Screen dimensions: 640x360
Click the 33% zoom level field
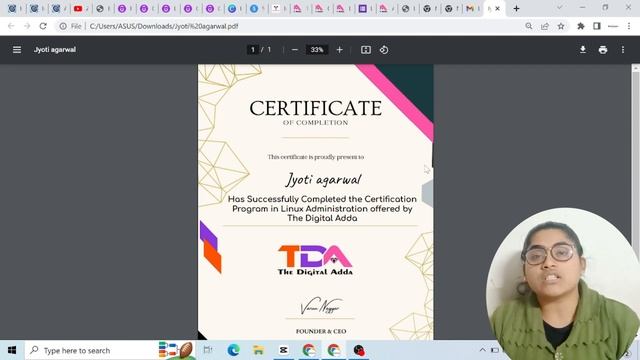point(317,50)
